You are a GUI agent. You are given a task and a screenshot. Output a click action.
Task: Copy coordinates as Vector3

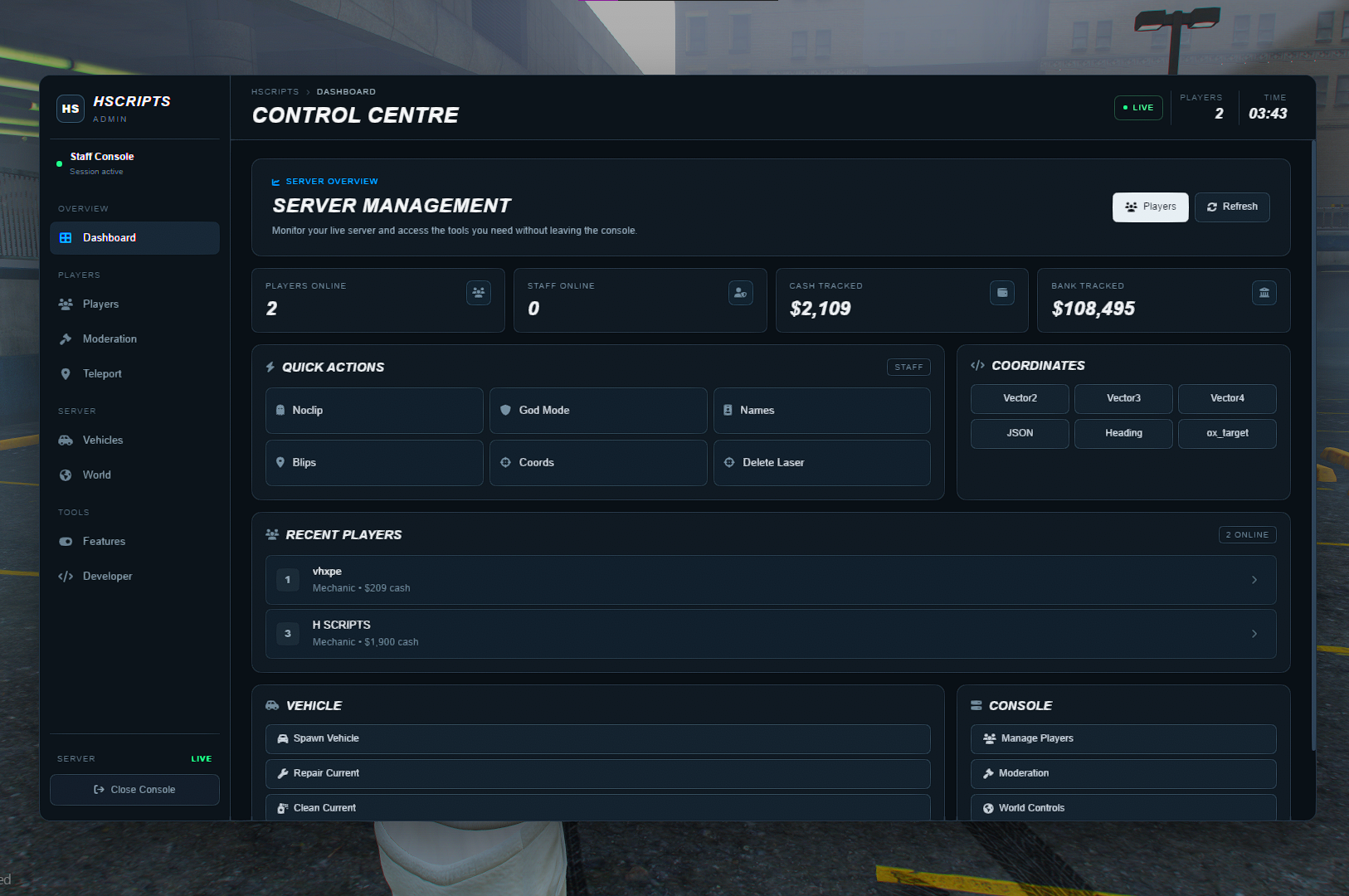click(x=1123, y=399)
